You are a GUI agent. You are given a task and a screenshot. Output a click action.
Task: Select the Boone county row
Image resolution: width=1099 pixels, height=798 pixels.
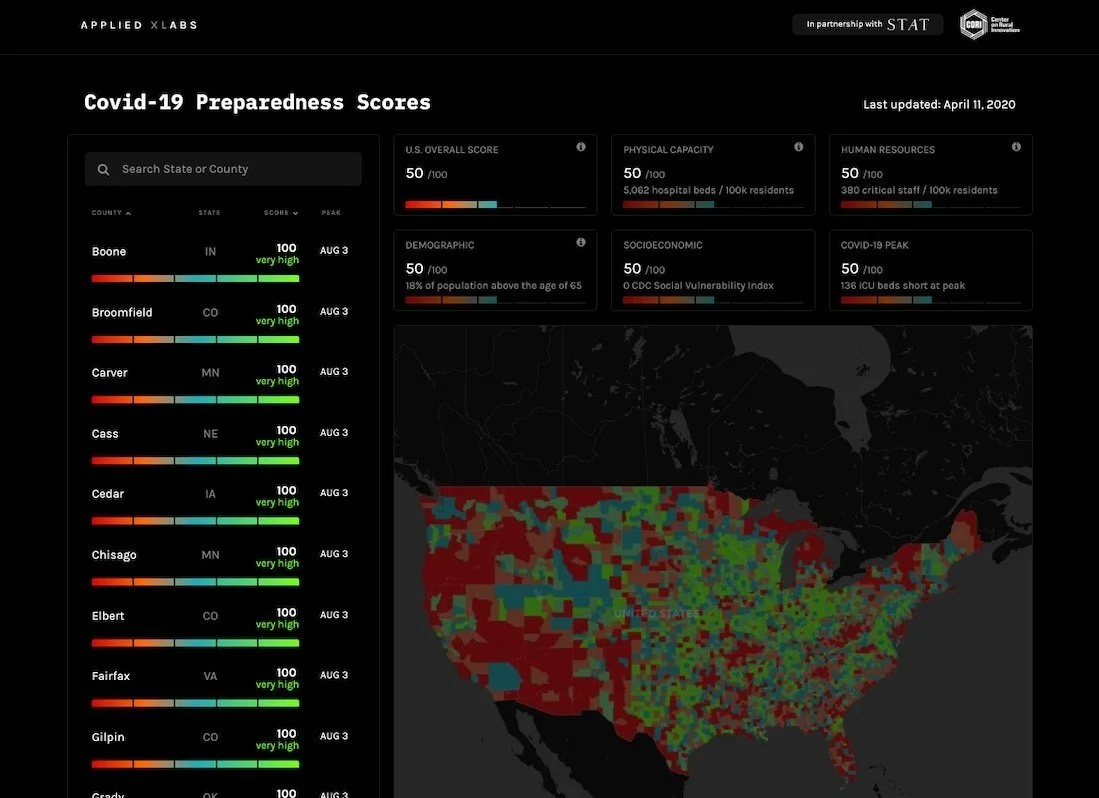[223, 262]
